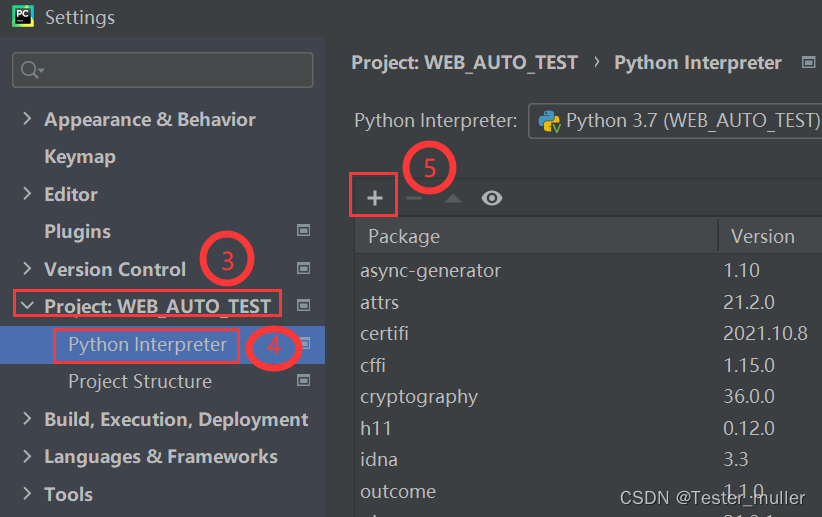Screen dimensions: 822x517
Task: Open Project Structure settings page
Action: click(x=140, y=381)
